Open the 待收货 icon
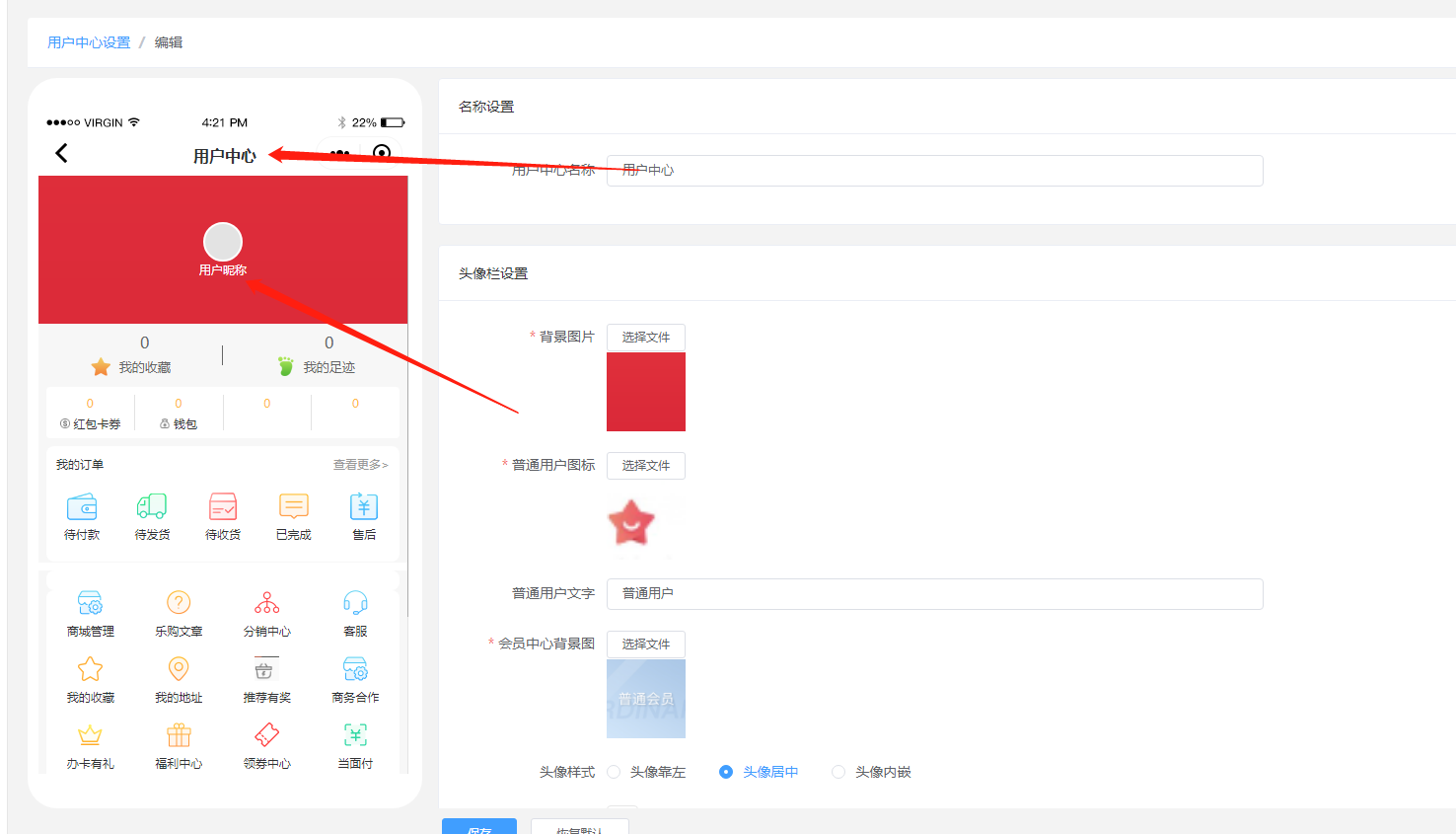The width and height of the screenshot is (1456, 834). coord(223,507)
